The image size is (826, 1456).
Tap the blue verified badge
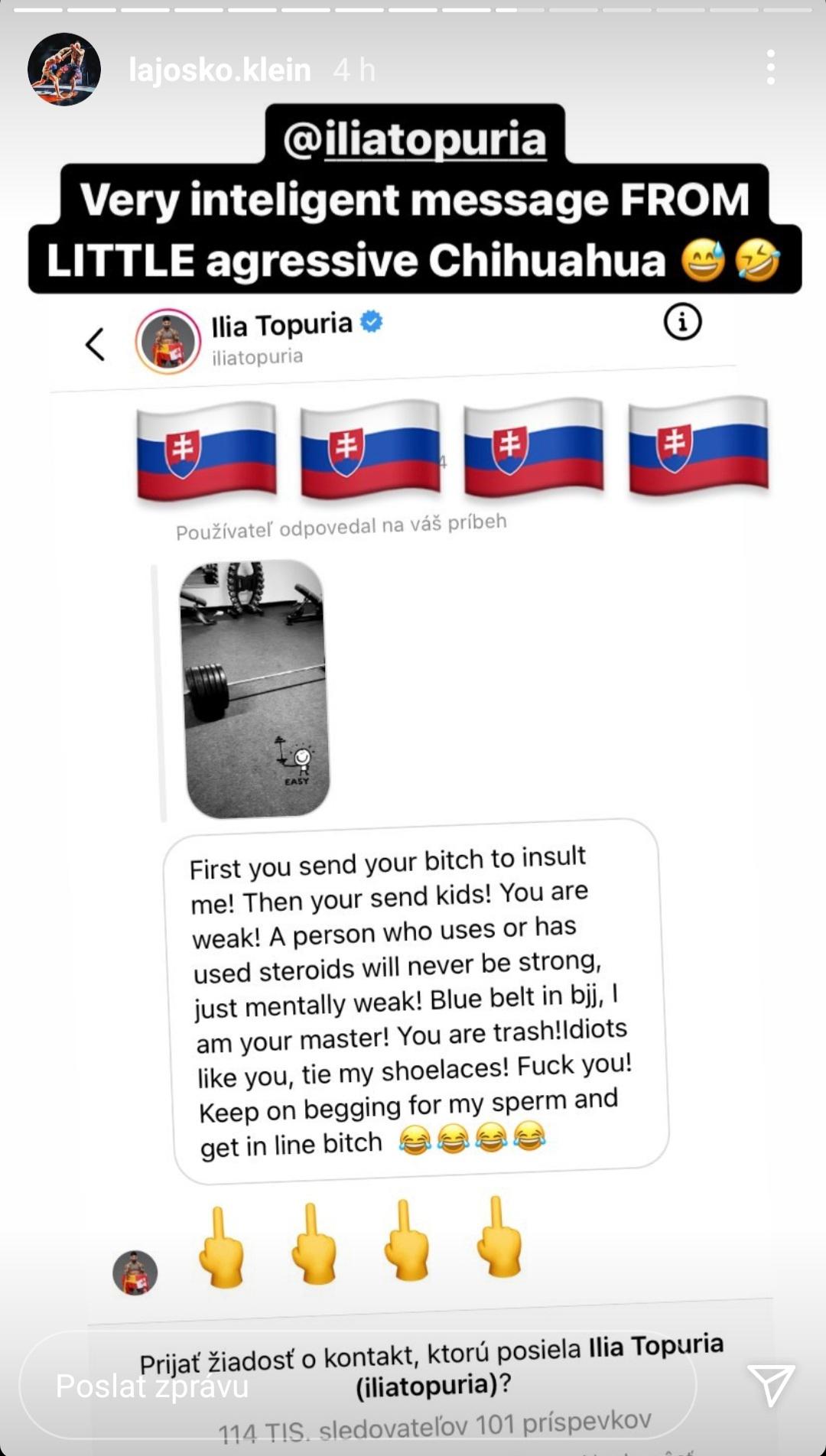[372, 322]
